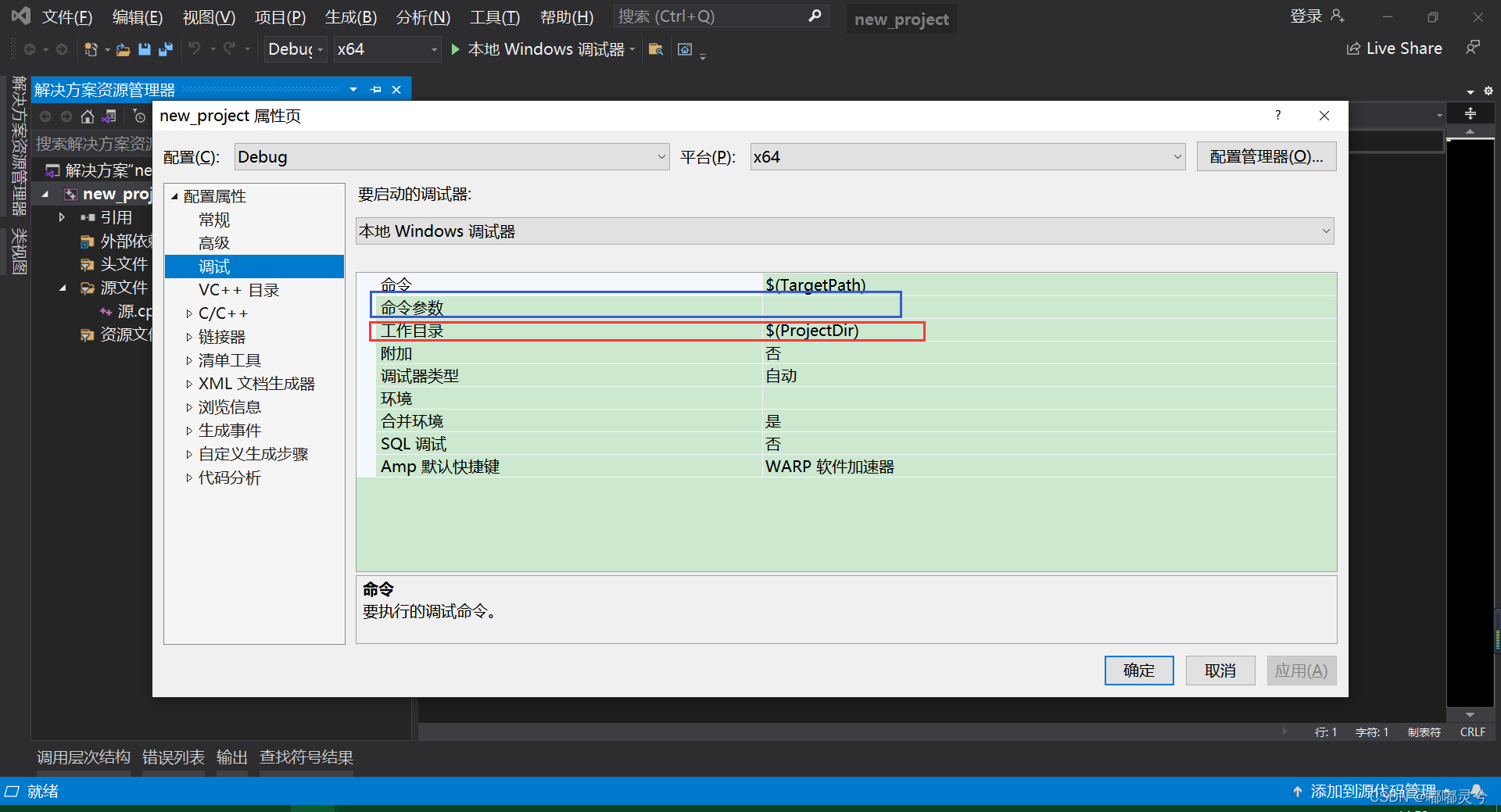Click the 配置管理器(O)... button
This screenshot has height=812, width=1501.
click(1266, 157)
